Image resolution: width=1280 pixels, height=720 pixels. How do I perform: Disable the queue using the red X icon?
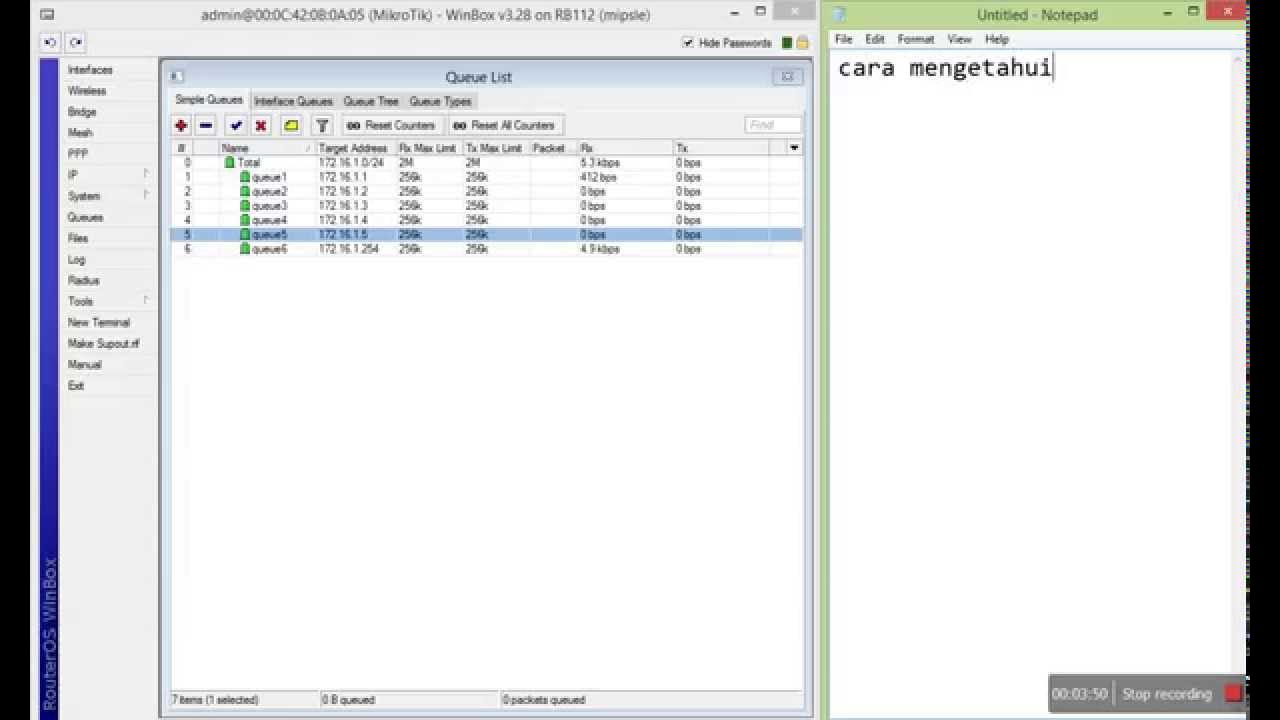click(x=261, y=125)
